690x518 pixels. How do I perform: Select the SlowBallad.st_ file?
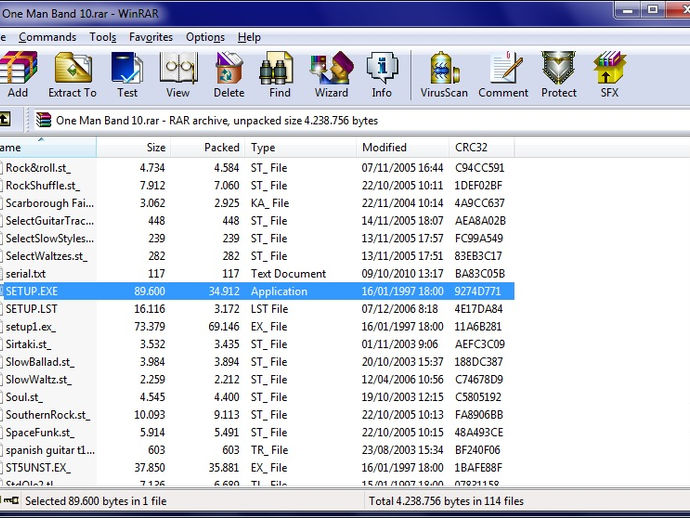(40, 362)
